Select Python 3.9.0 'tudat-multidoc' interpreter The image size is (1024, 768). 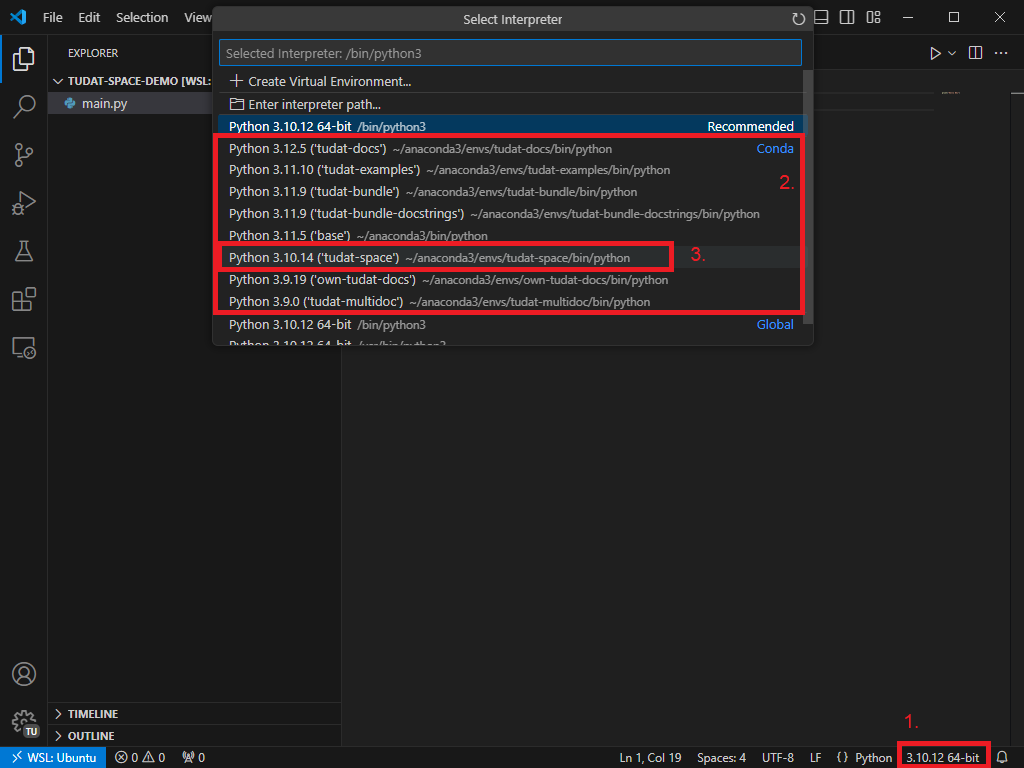(x=512, y=302)
